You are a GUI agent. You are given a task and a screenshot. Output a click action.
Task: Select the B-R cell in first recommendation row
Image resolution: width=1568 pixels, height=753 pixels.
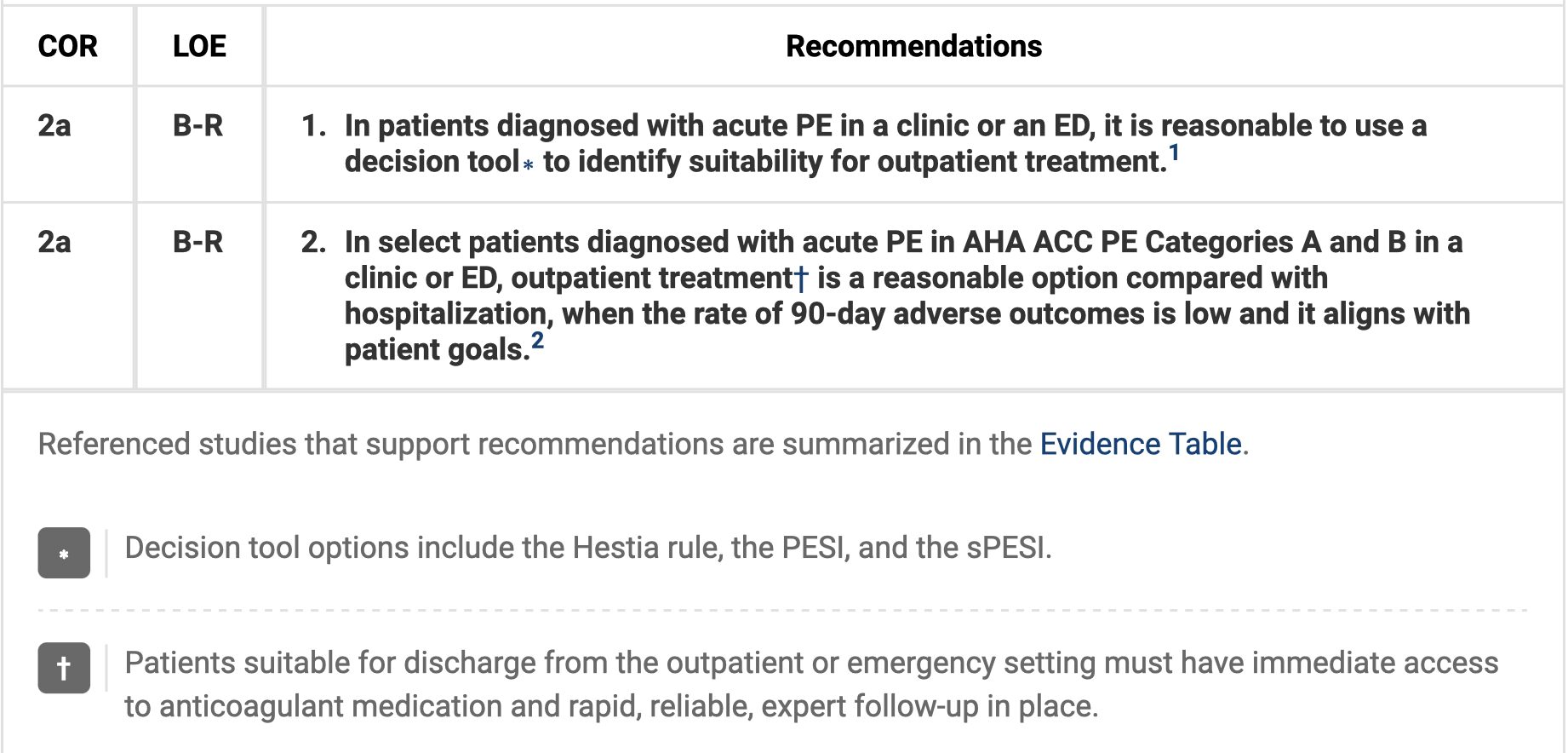[197, 126]
